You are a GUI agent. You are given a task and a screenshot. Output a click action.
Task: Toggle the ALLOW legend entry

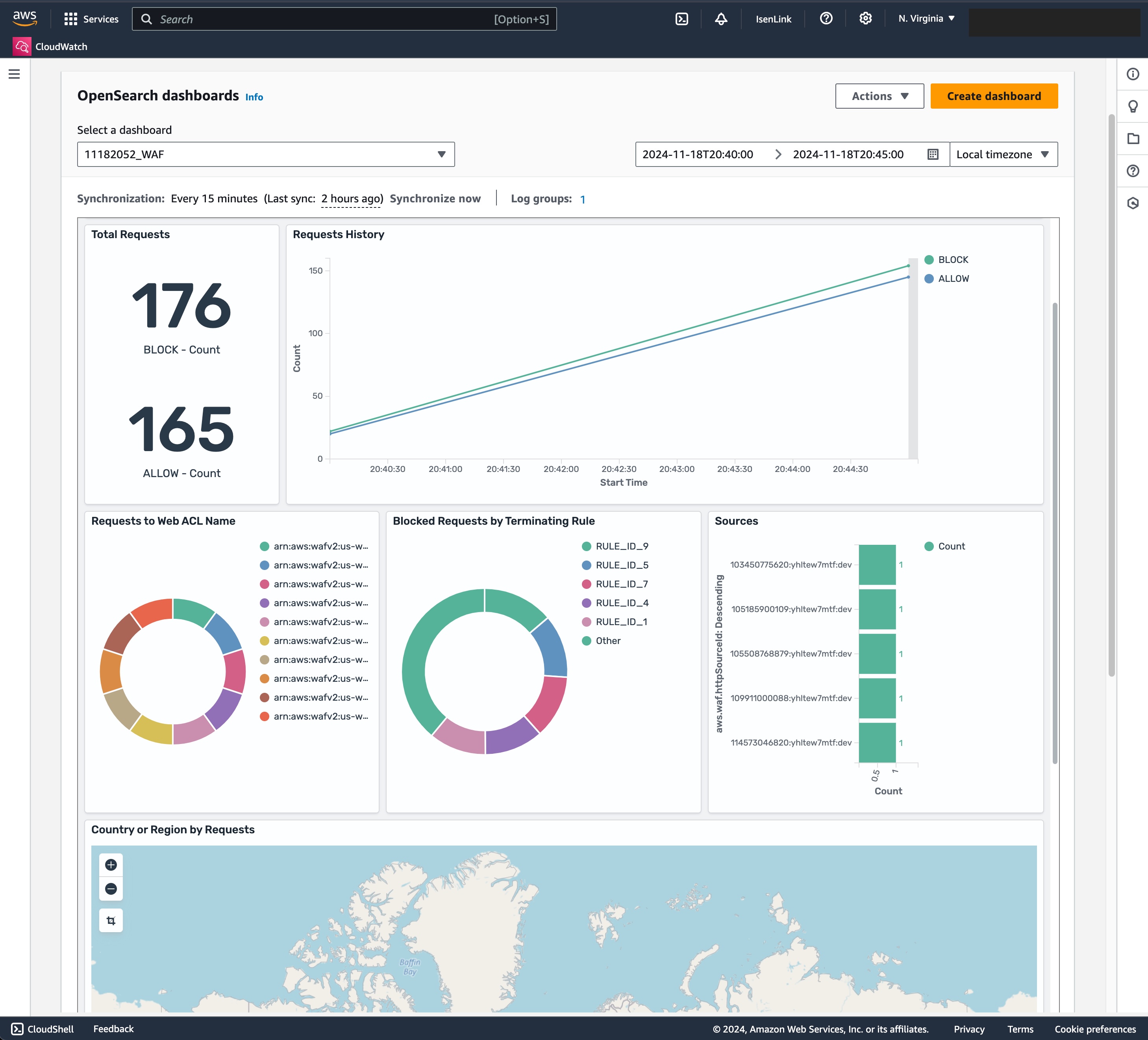(x=948, y=278)
